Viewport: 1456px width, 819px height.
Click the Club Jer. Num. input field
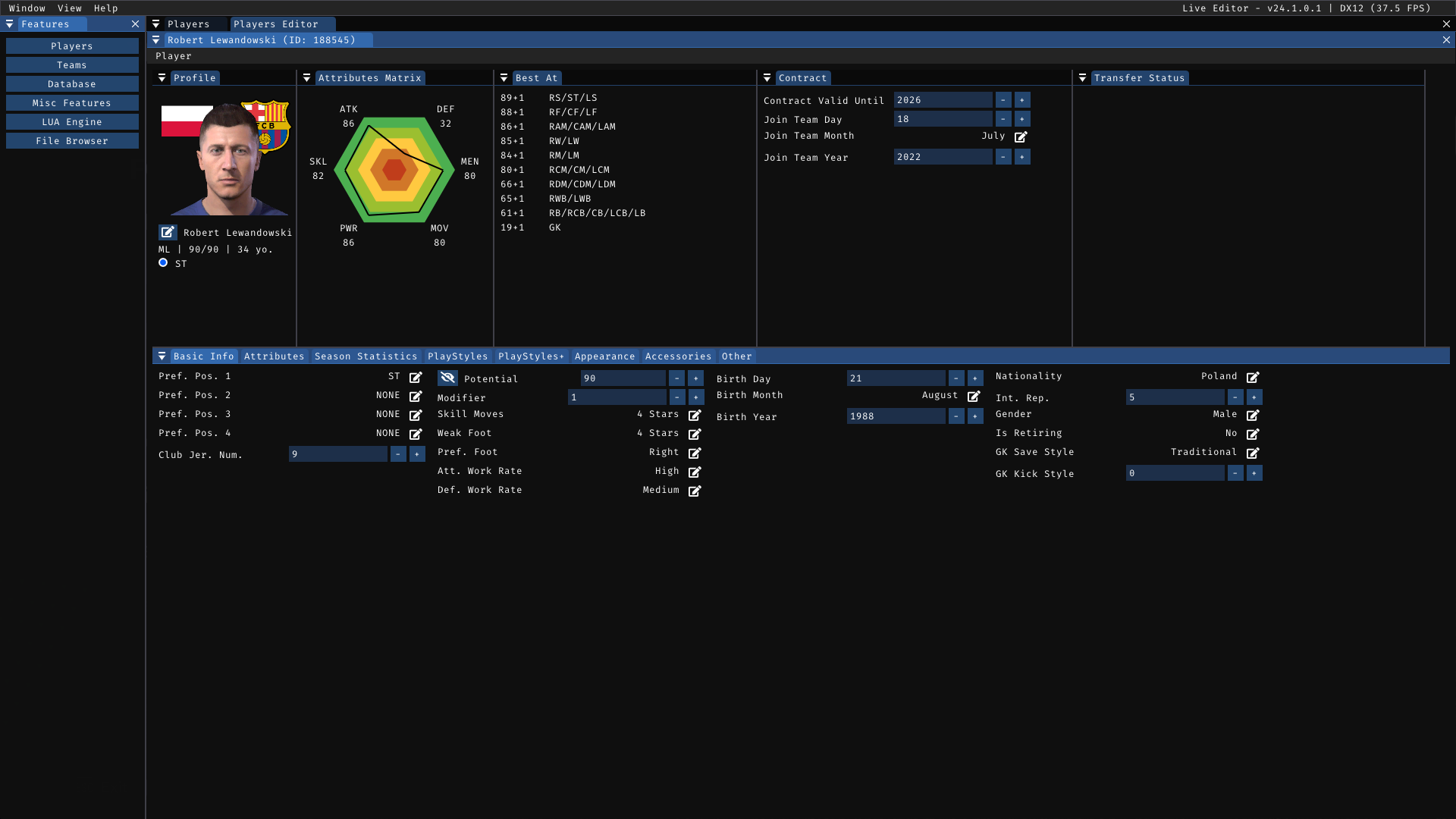point(337,454)
